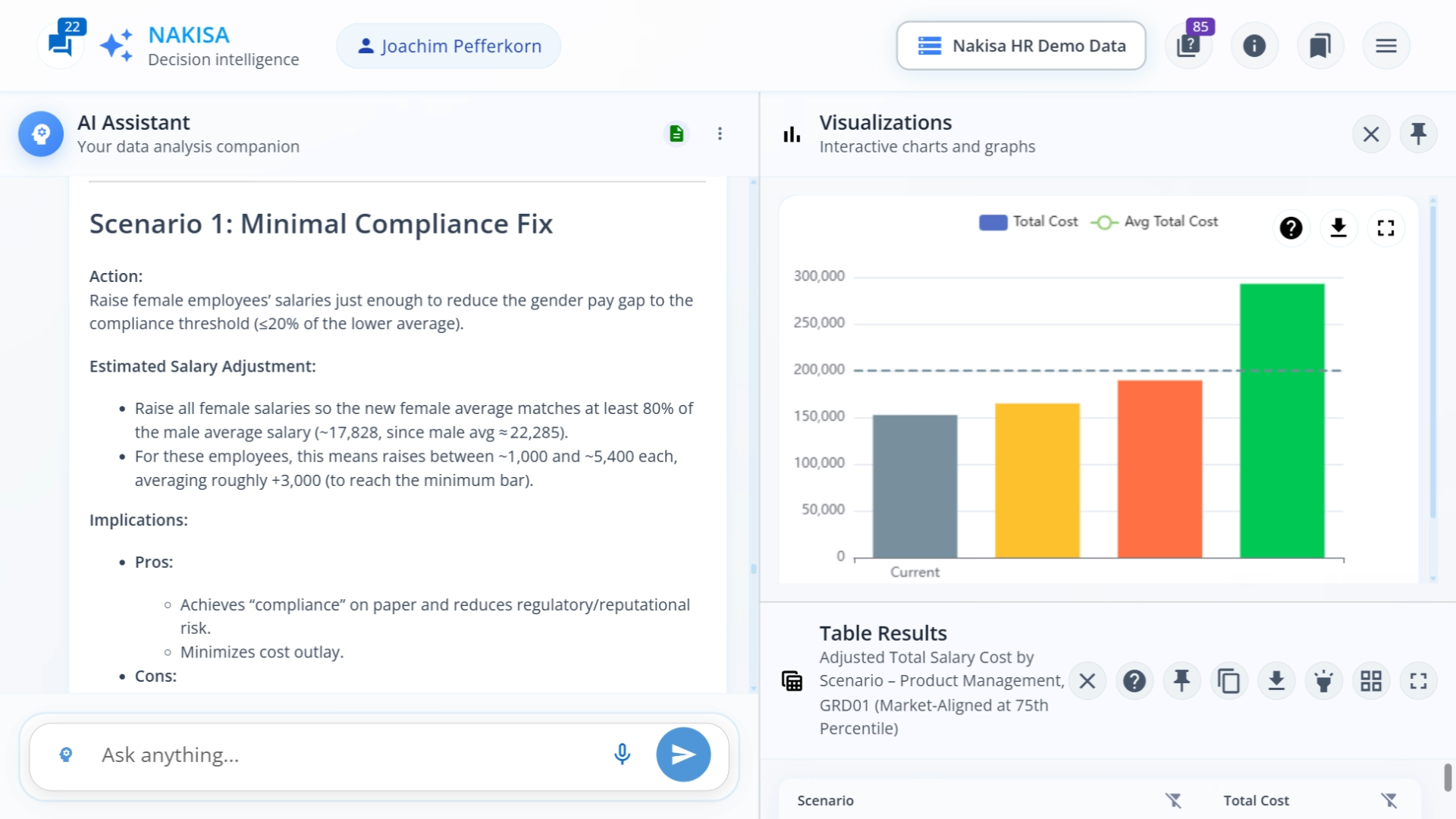
Task: Pin the Table Results section
Action: click(x=1181, y=680)
